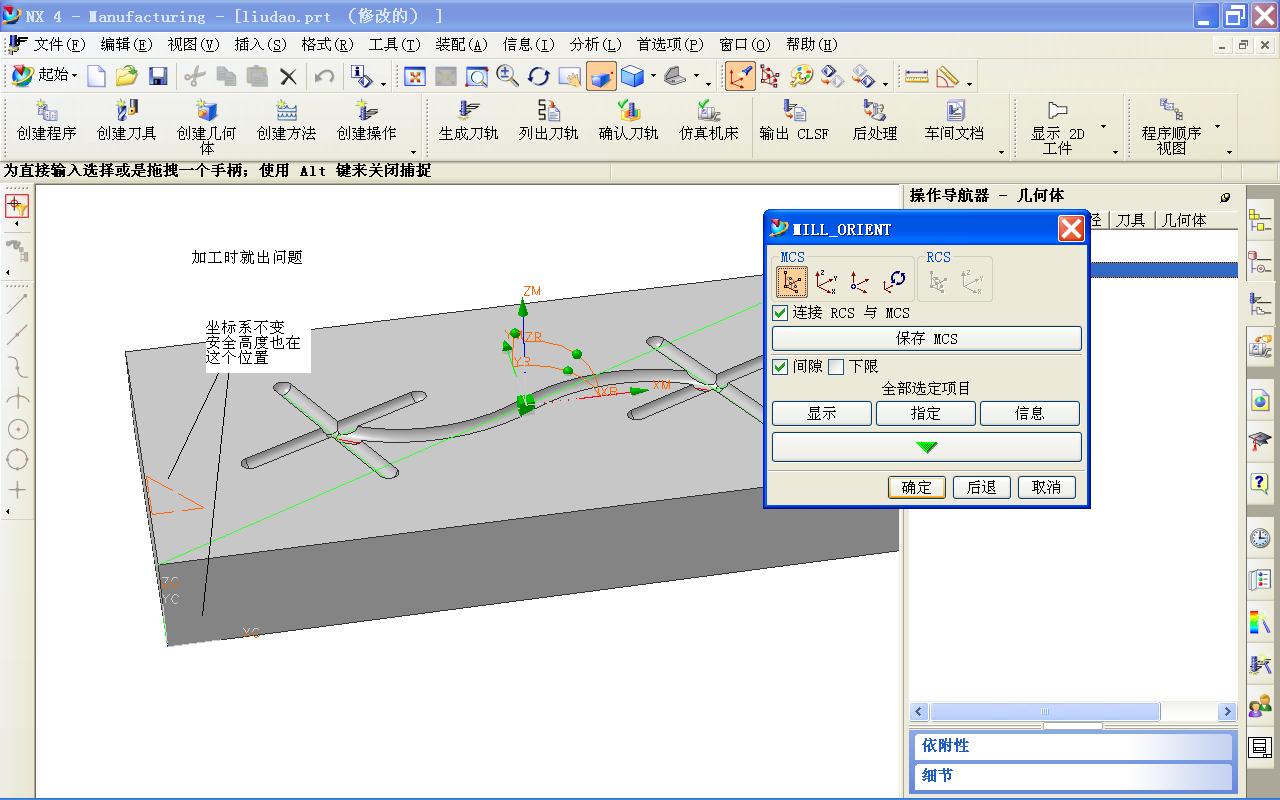Viewport: 1280px width, 800px height.
Task: Click Generate Tool Path (生成刀轨)
Action: [468, 120]
